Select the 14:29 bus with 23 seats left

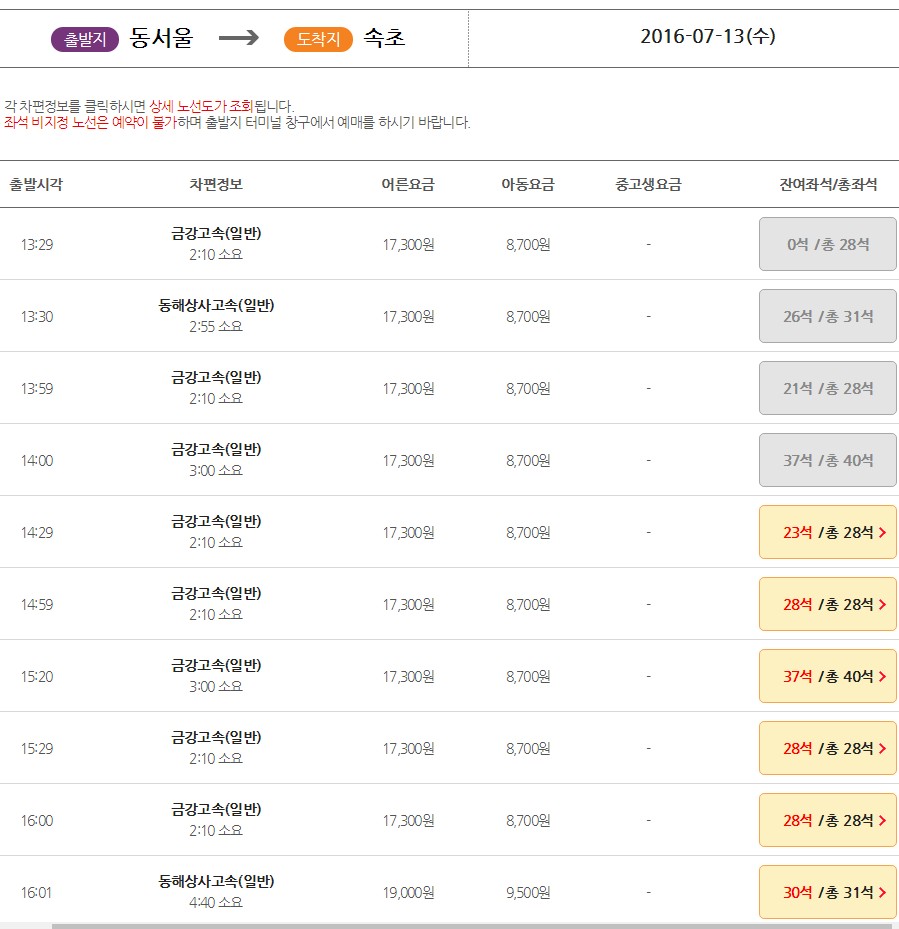(827, 532)
